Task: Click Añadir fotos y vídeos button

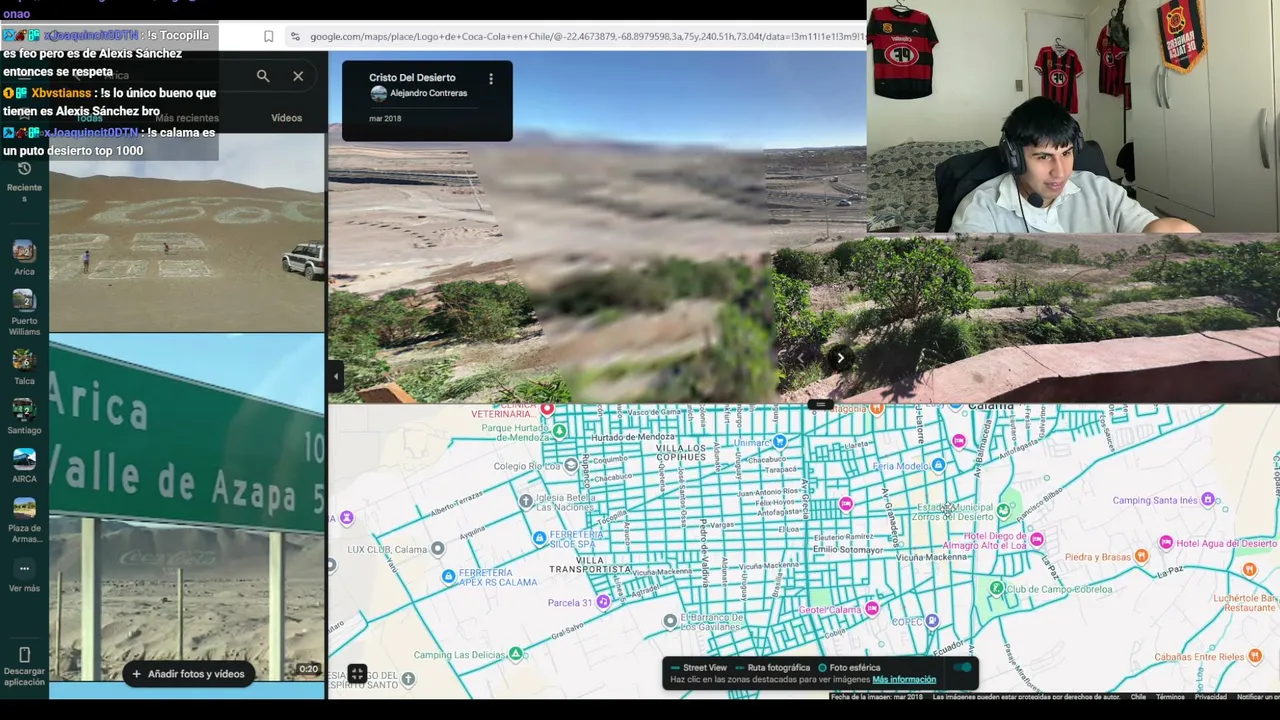Action: (188, 674)
